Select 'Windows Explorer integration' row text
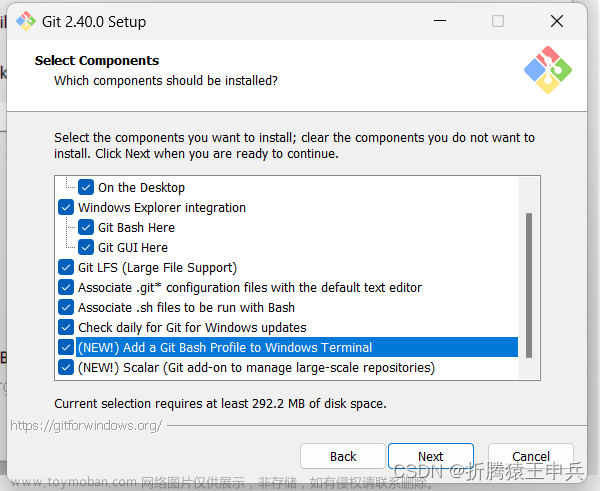Screen dimensions: 600x491 [x=162, y=207]
